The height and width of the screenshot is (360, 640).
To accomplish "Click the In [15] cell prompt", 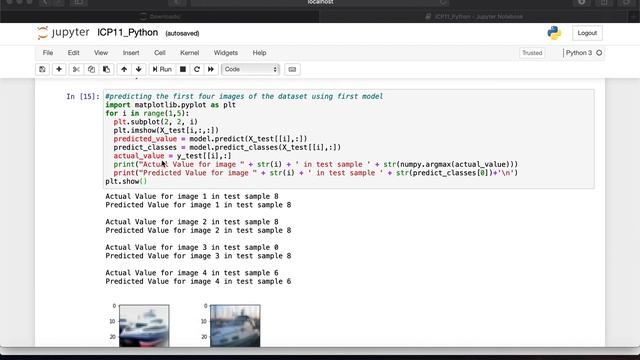I will tap(83, 96).
